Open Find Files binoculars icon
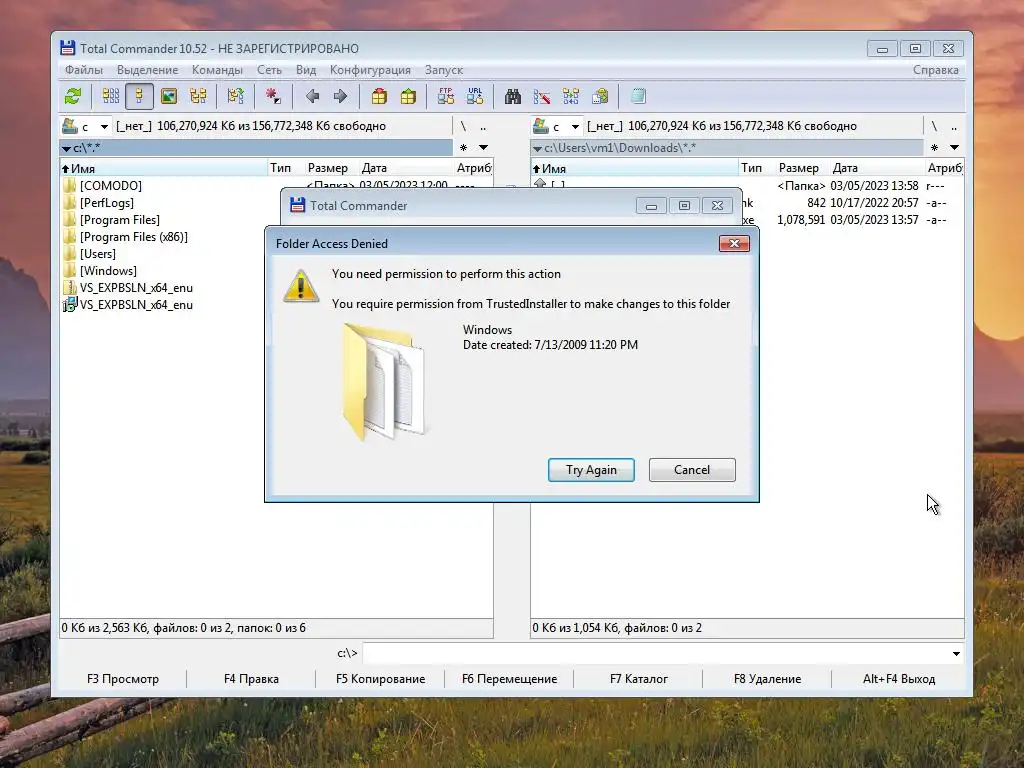Viewport: 1024px width, 768px height. [513, 97]
